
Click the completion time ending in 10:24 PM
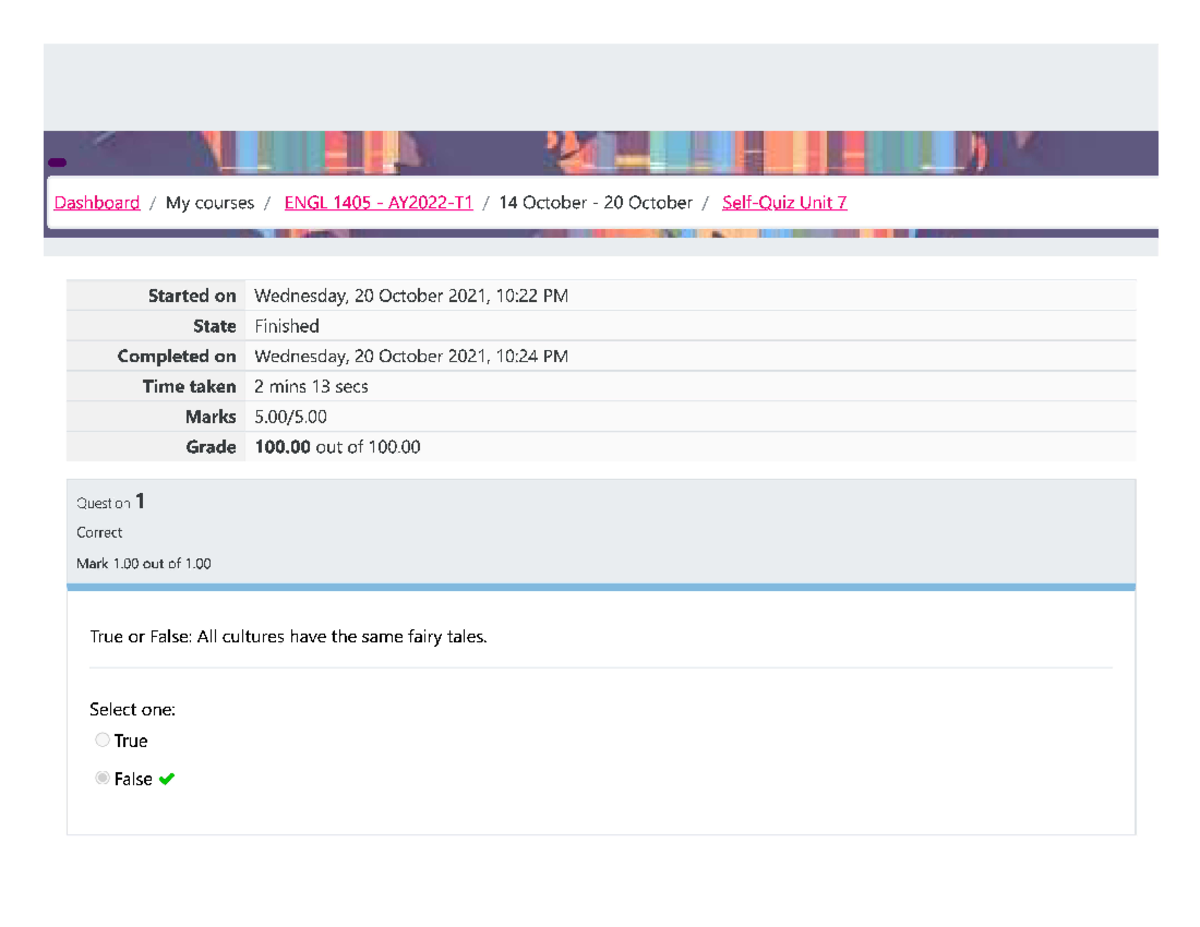(412, 356)
